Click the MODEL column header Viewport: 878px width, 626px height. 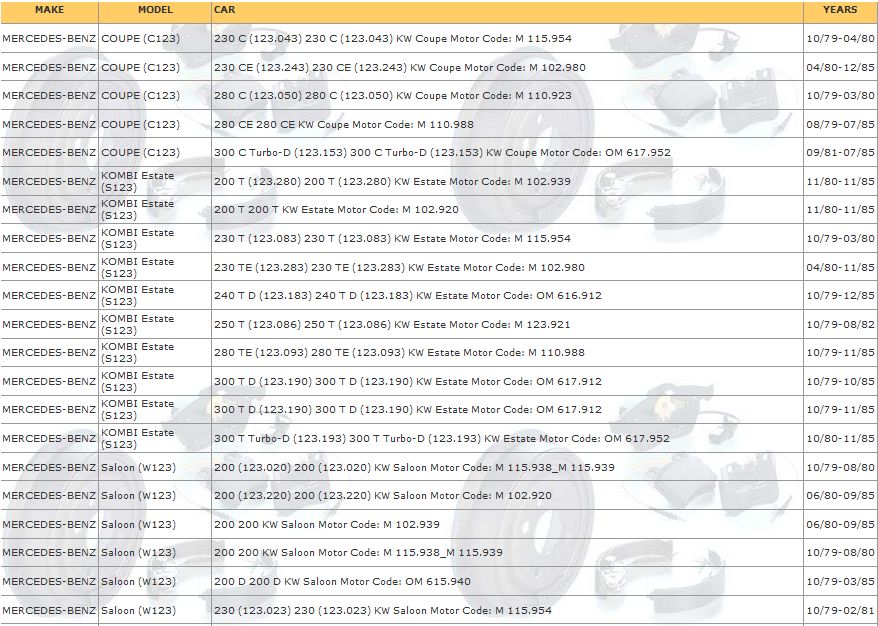click(x=155, y=10)
